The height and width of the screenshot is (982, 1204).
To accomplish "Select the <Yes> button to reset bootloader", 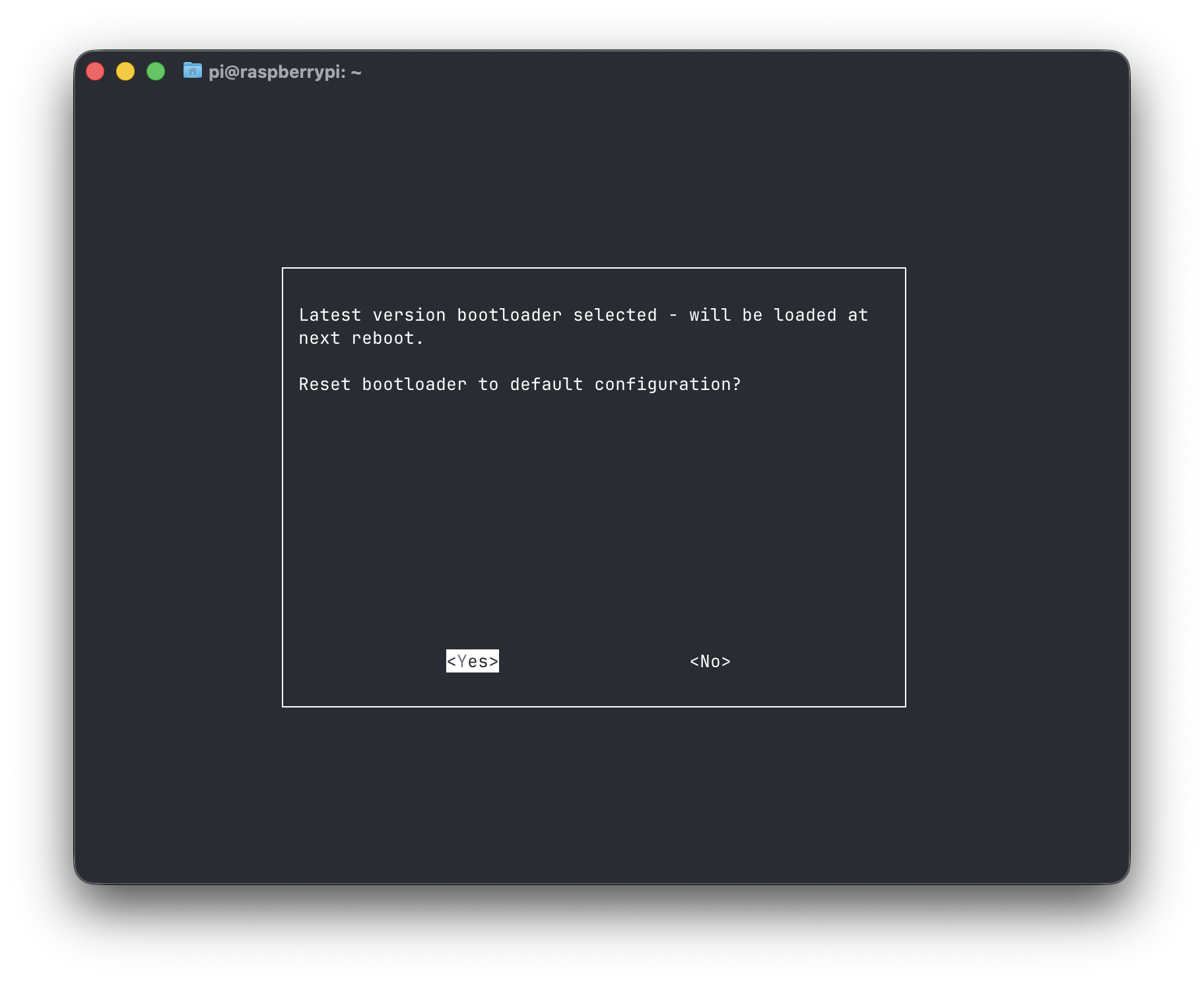I will coord(471,661).
